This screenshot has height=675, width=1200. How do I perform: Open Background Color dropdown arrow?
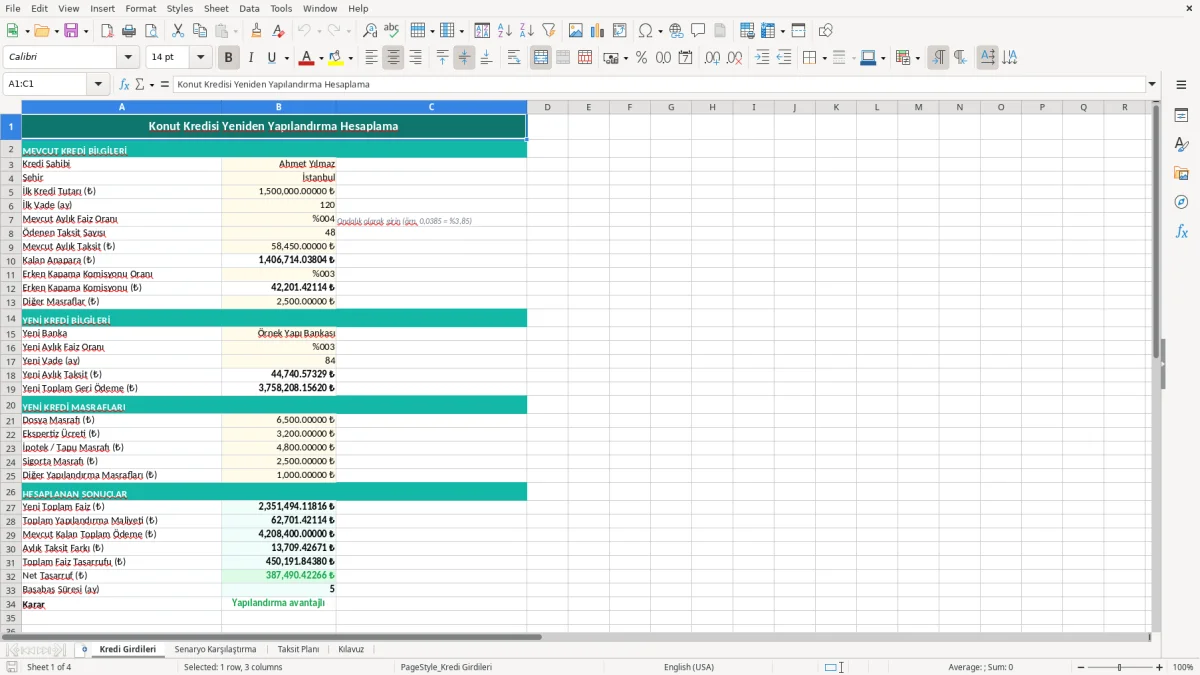click(350, 58)
